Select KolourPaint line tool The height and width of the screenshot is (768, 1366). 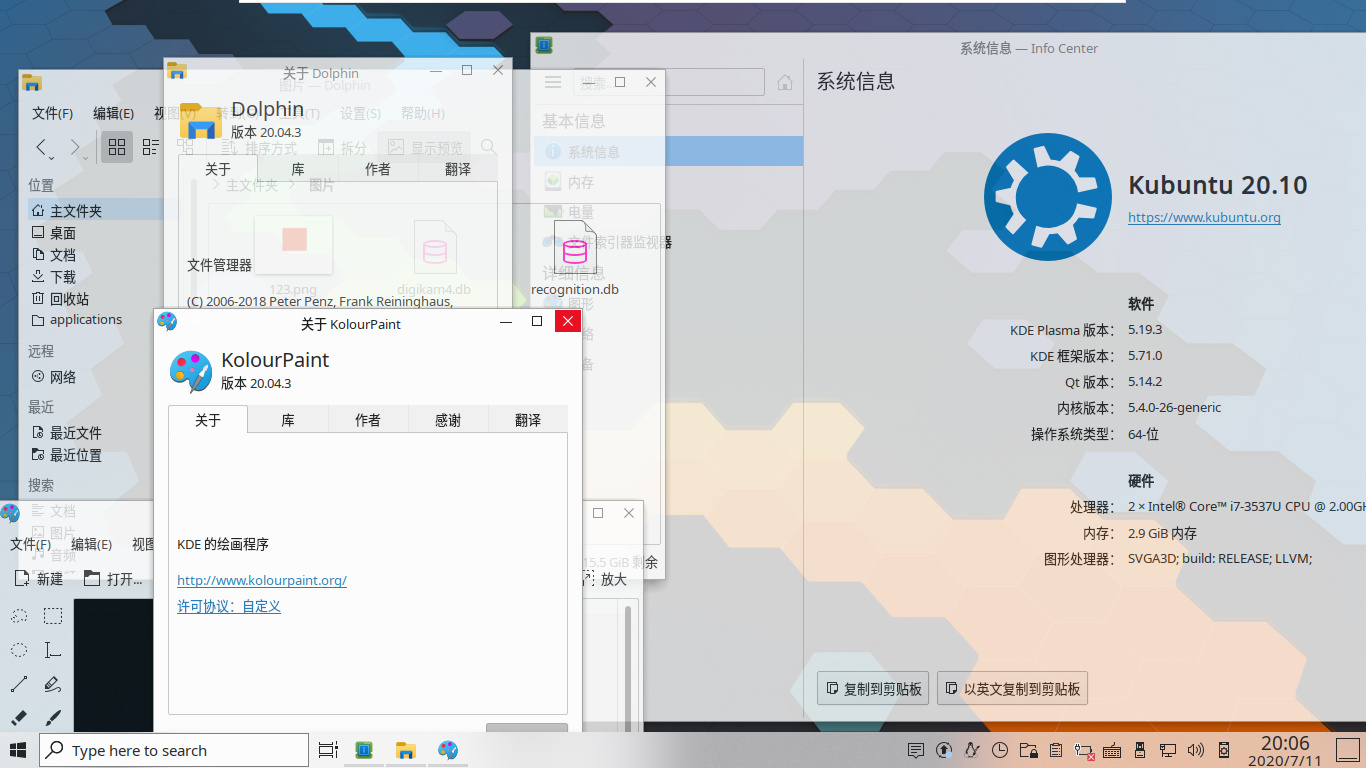[19, 684]
